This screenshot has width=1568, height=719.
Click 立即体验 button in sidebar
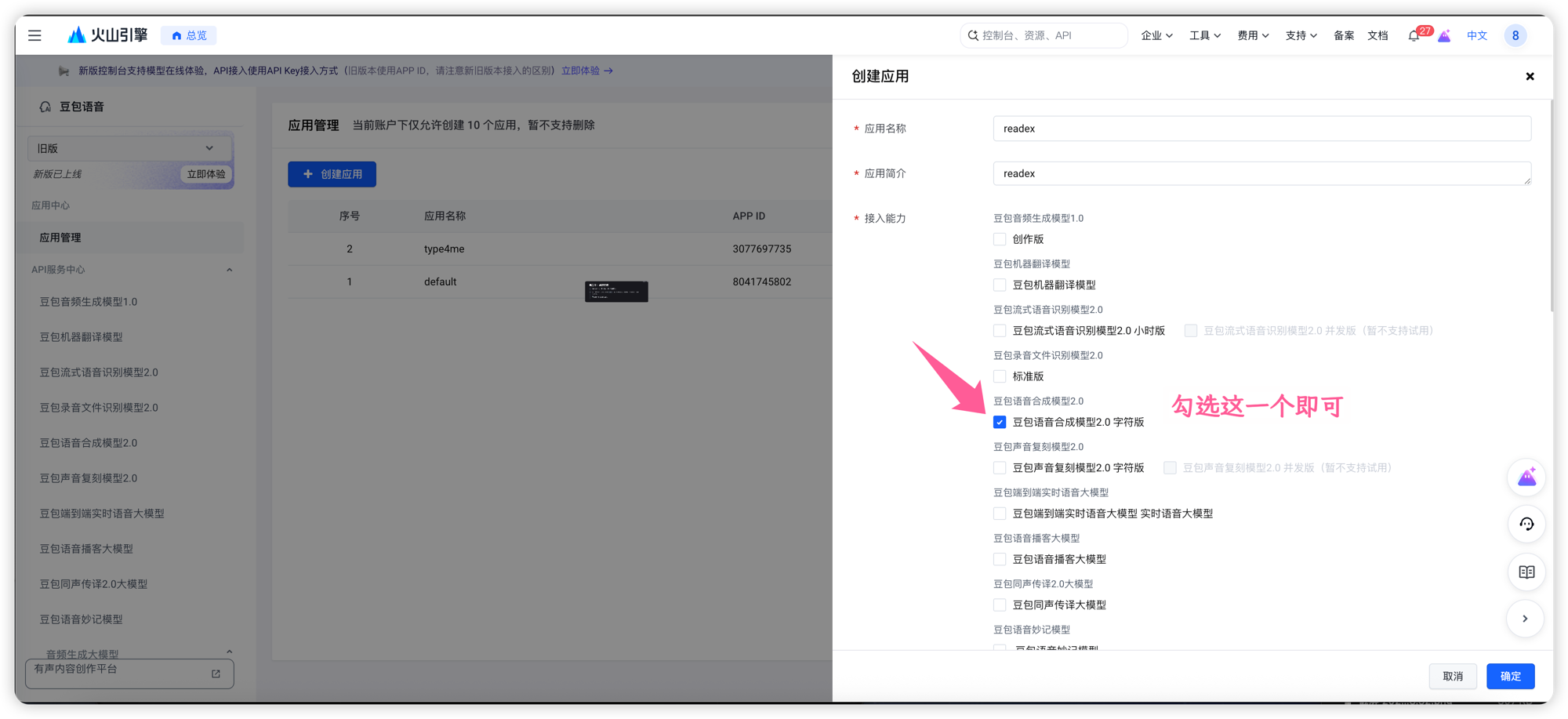206,174
